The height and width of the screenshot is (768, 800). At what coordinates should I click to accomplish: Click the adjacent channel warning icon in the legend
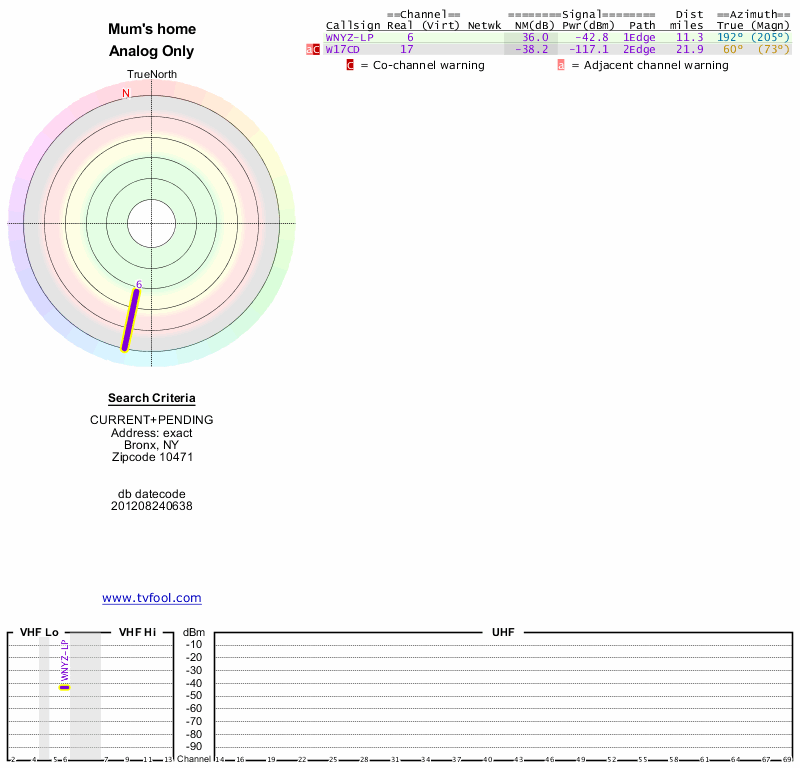click(x=561, y=65)
